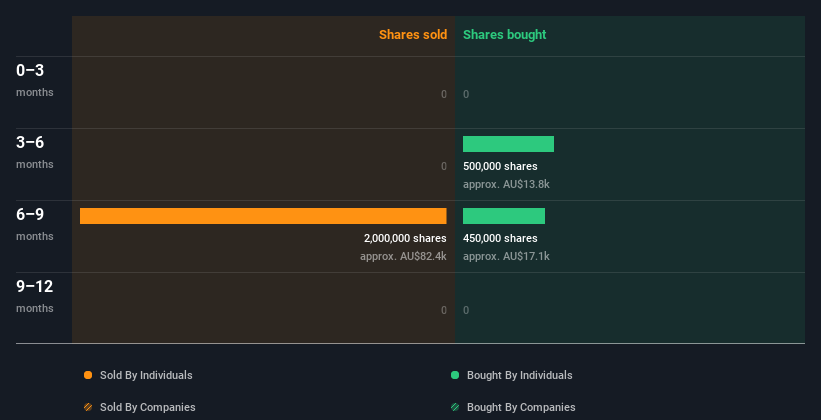The width and height of the screenshot is (821, 420).
Task: Click the zero bought value in 9–12 months row
Action: 466,310
